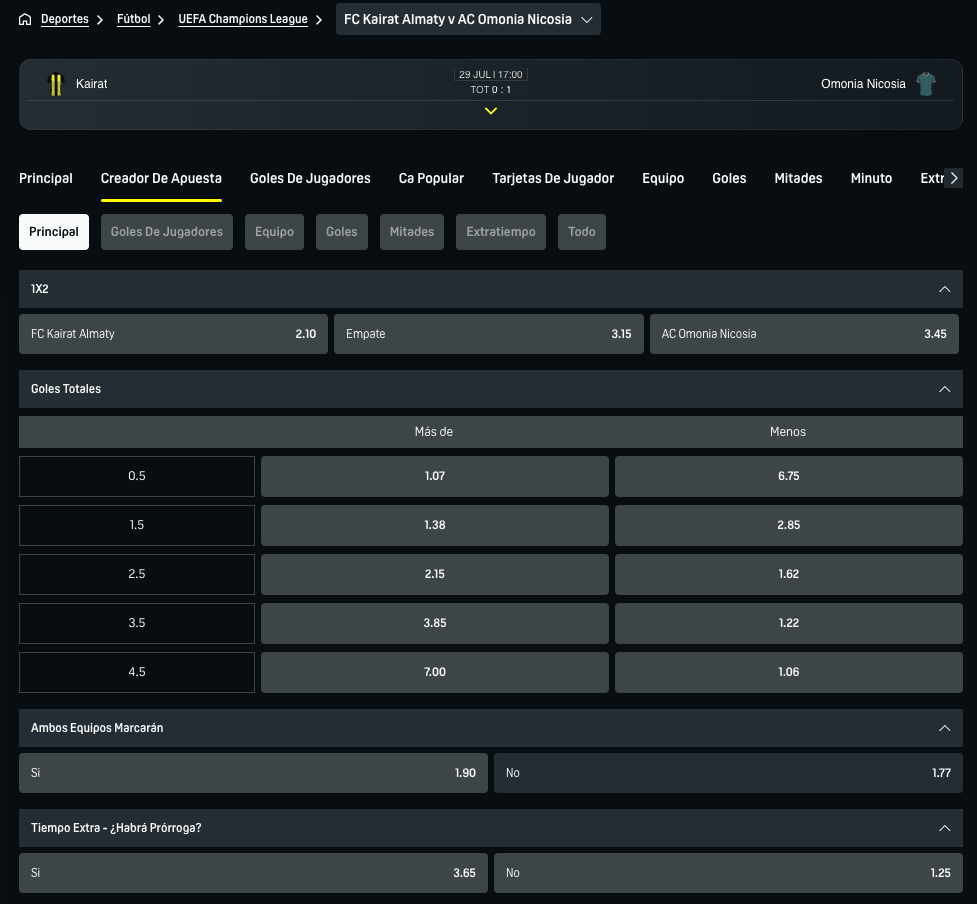Image resolution: width=977 pixels, height=904 pixels.
Task: Pick Menos 1.5 goals at 2.85
Action: tap(789, 525)
